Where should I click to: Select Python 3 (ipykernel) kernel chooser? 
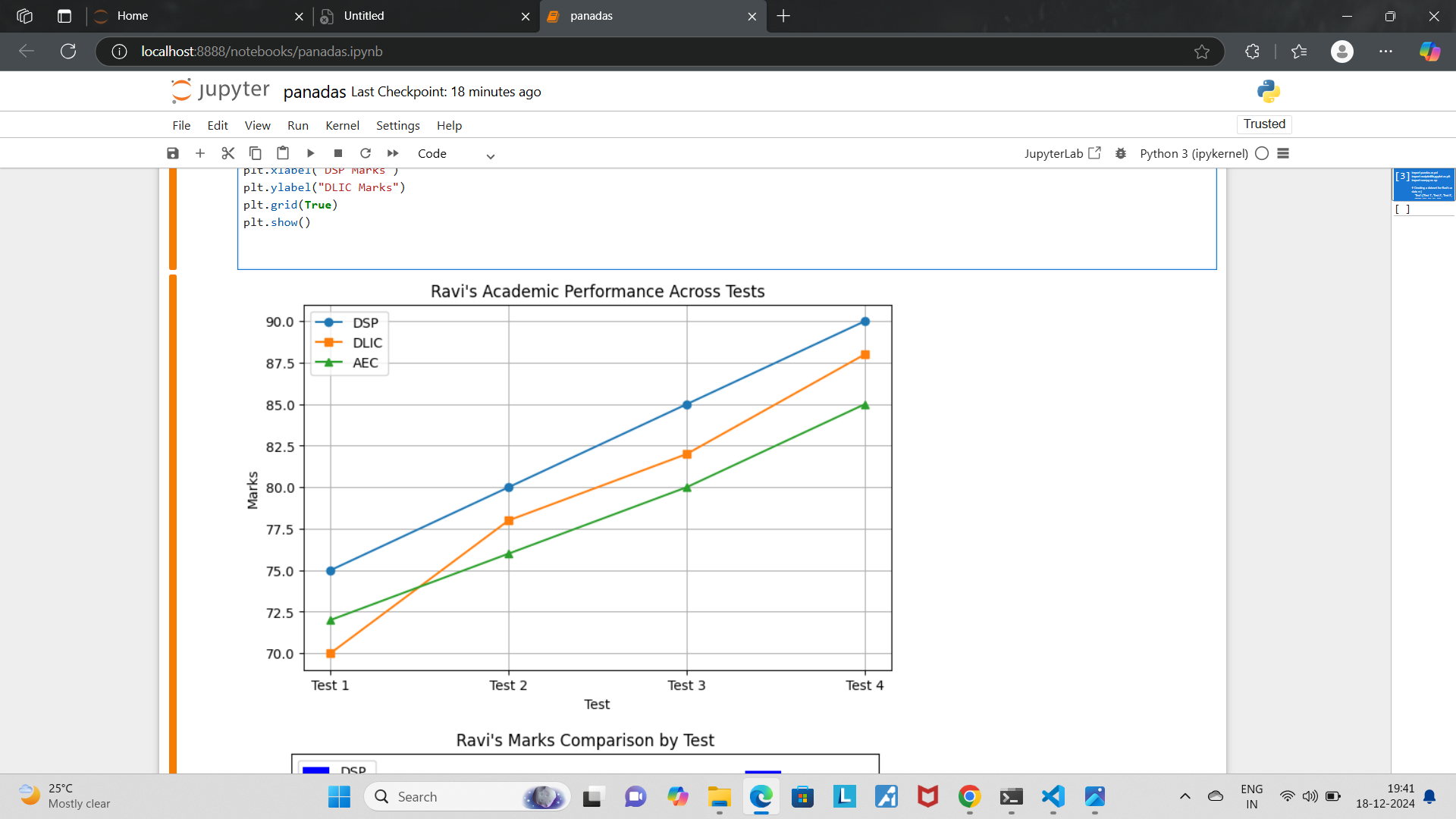click(x=1194, y=153)
